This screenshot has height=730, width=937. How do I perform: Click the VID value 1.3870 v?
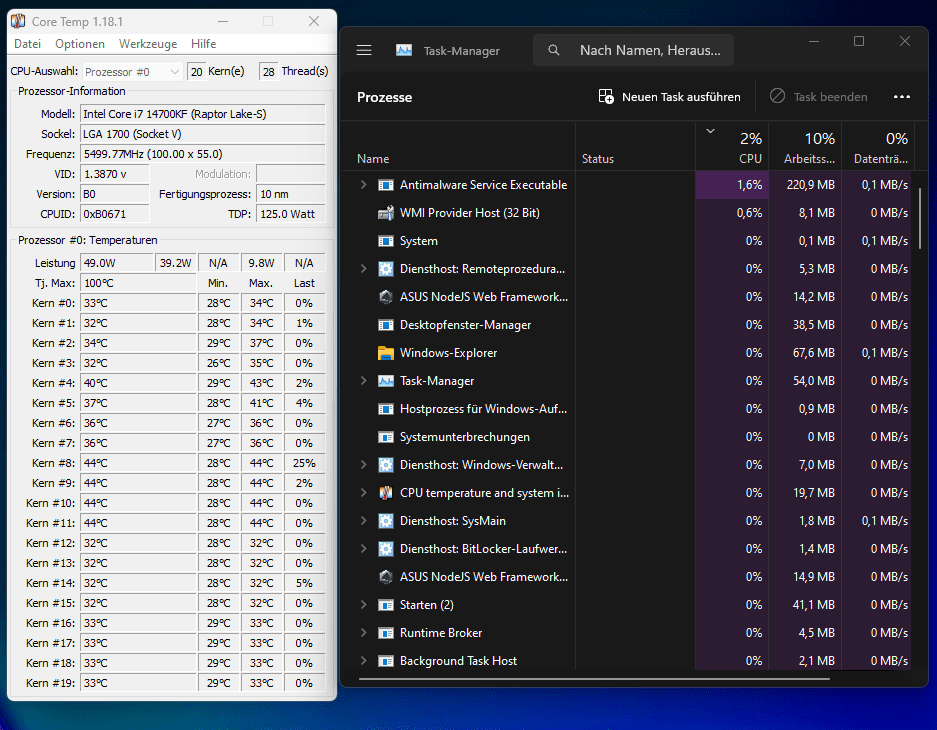114,174
